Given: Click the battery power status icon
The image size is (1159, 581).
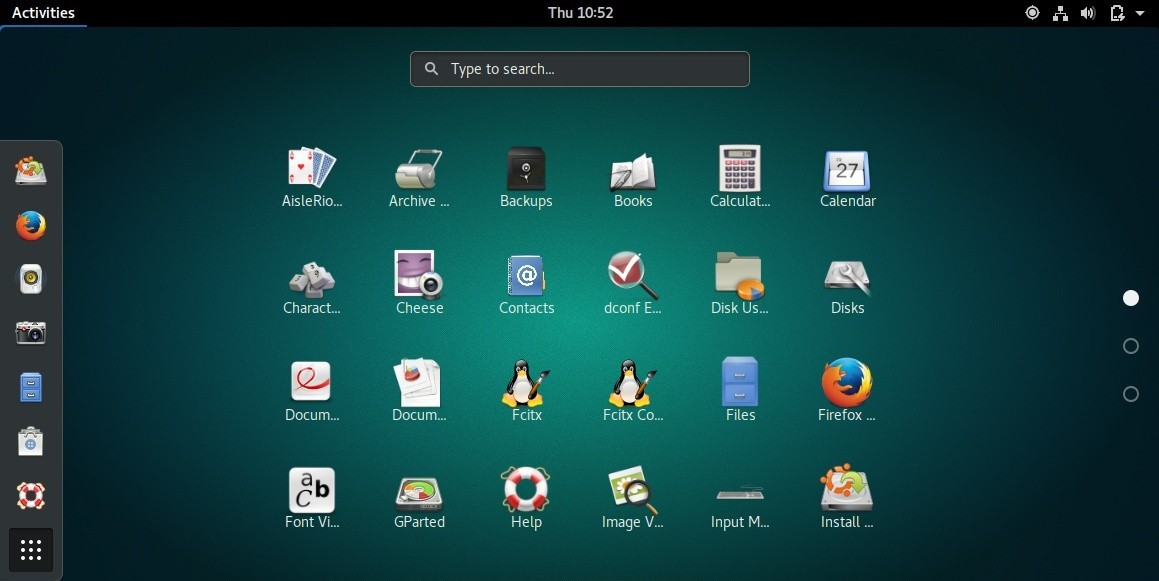Looking at the screenshot, I should (1117, 13).
